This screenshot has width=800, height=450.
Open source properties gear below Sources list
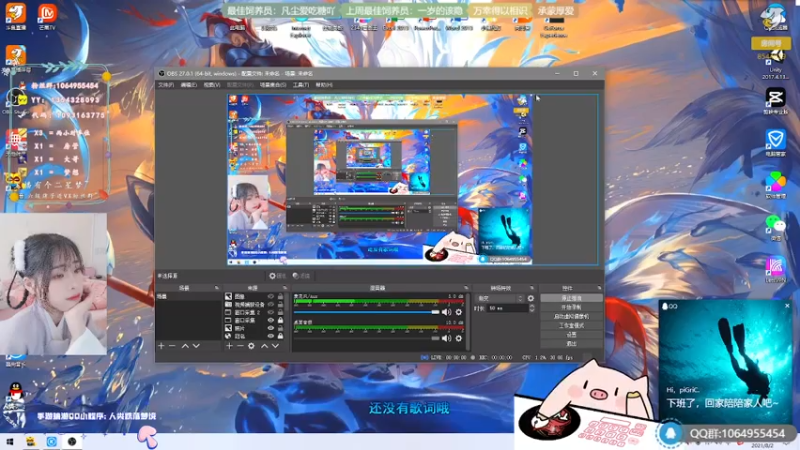(251, 346)
